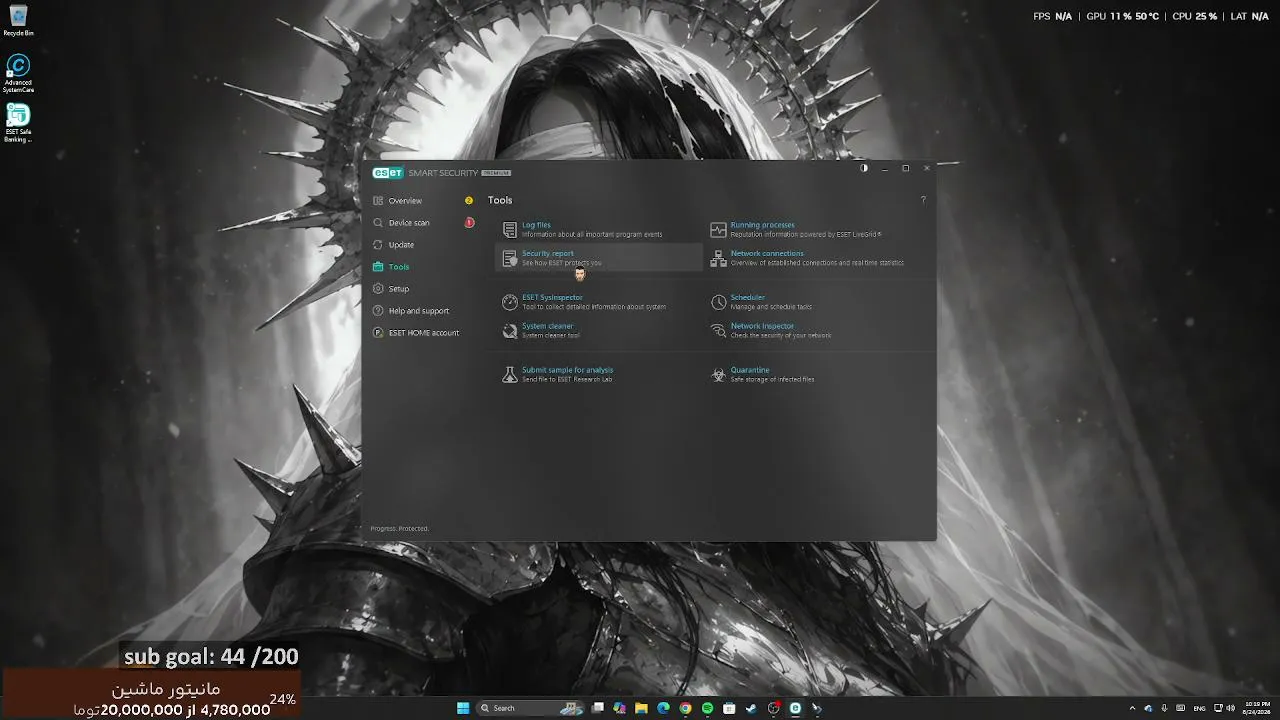Open the Quarantine link
This screenshot has width=1280, height=720.
click(750, 370)
